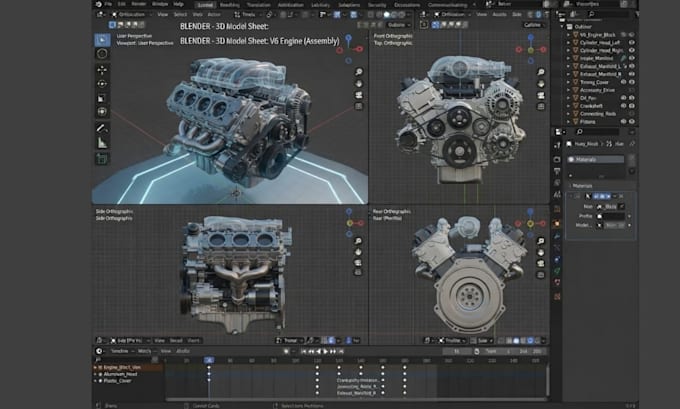Hide Cylinder_Head_Left using its eye icon
The height and width of the screenshot is (409, 680).
(x=632, y=43)
